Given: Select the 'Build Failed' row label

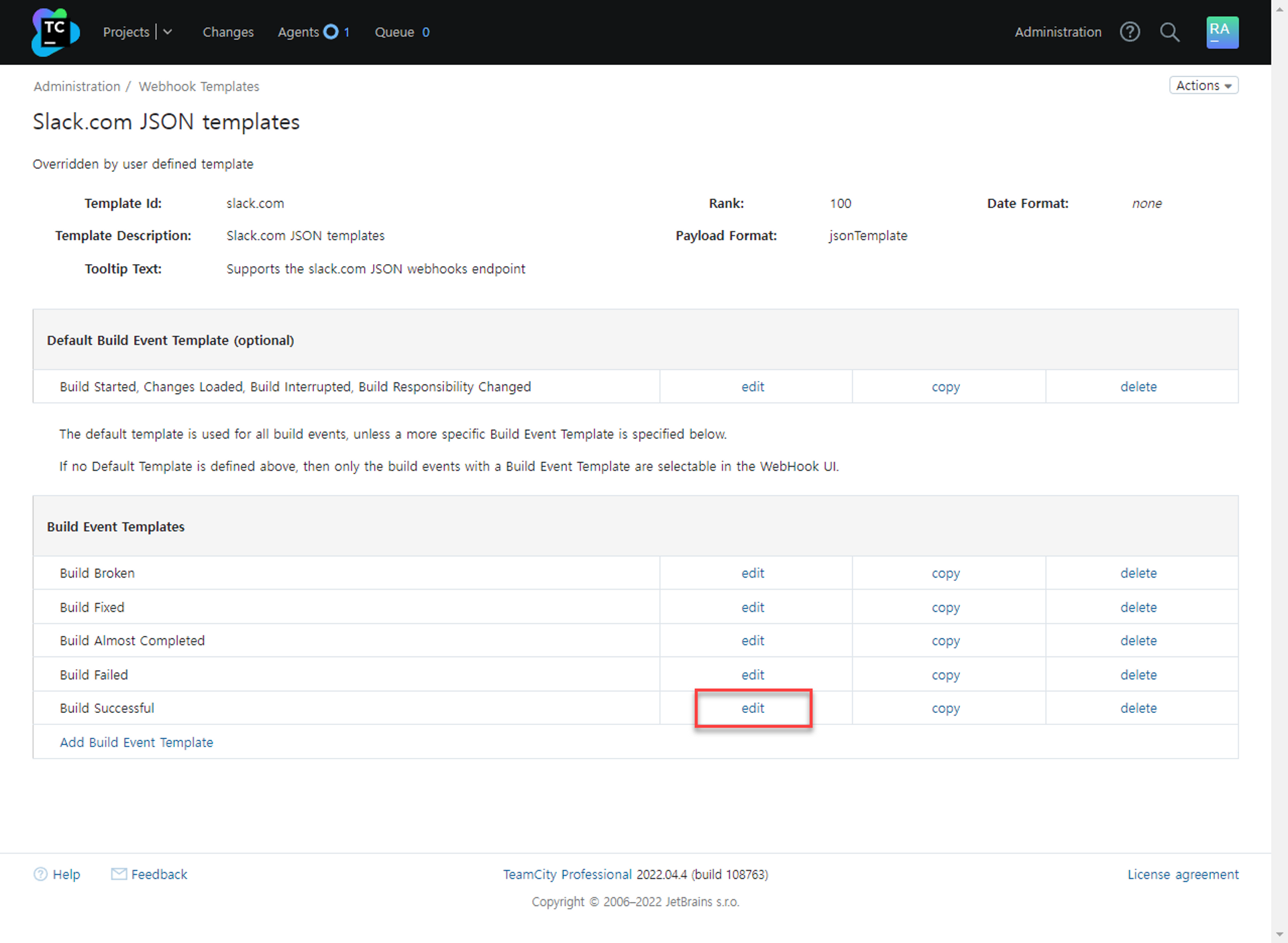Looking at the screenshot, I should click(94, 675).
